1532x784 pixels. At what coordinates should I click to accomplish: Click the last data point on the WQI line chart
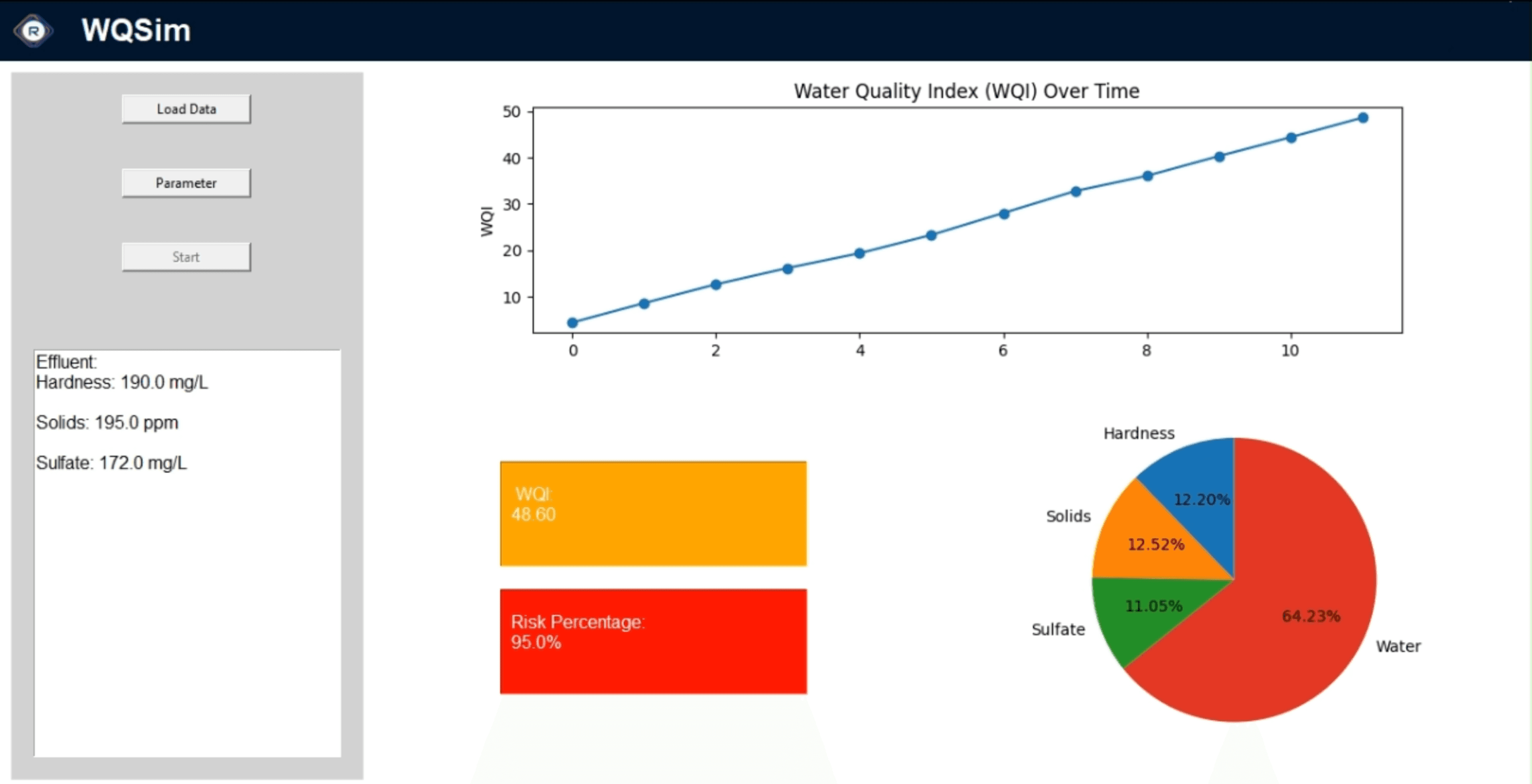pyautogui.click(x=1362, y=118)
